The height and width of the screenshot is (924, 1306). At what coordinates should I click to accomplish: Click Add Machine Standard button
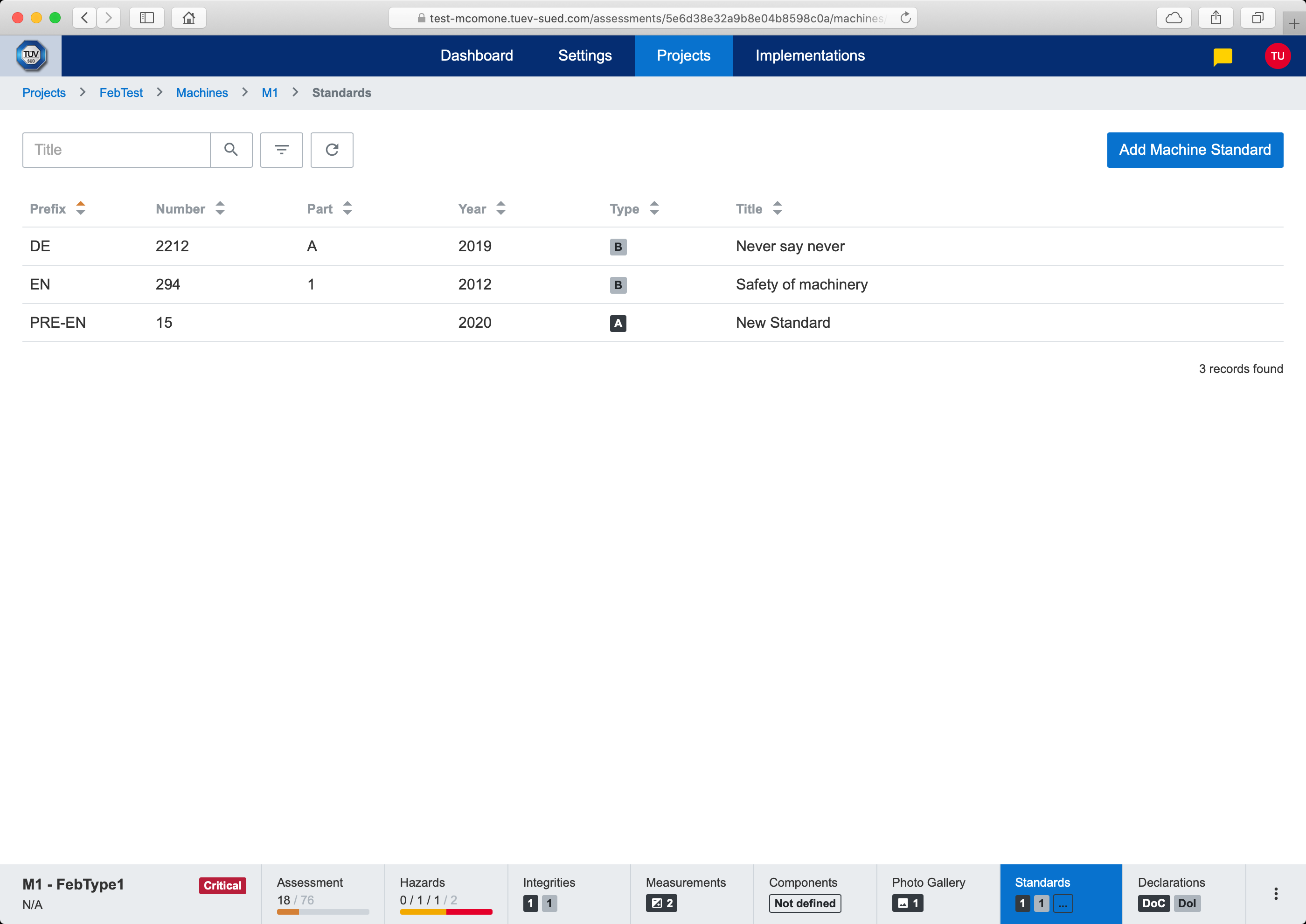coord(1195,150)
